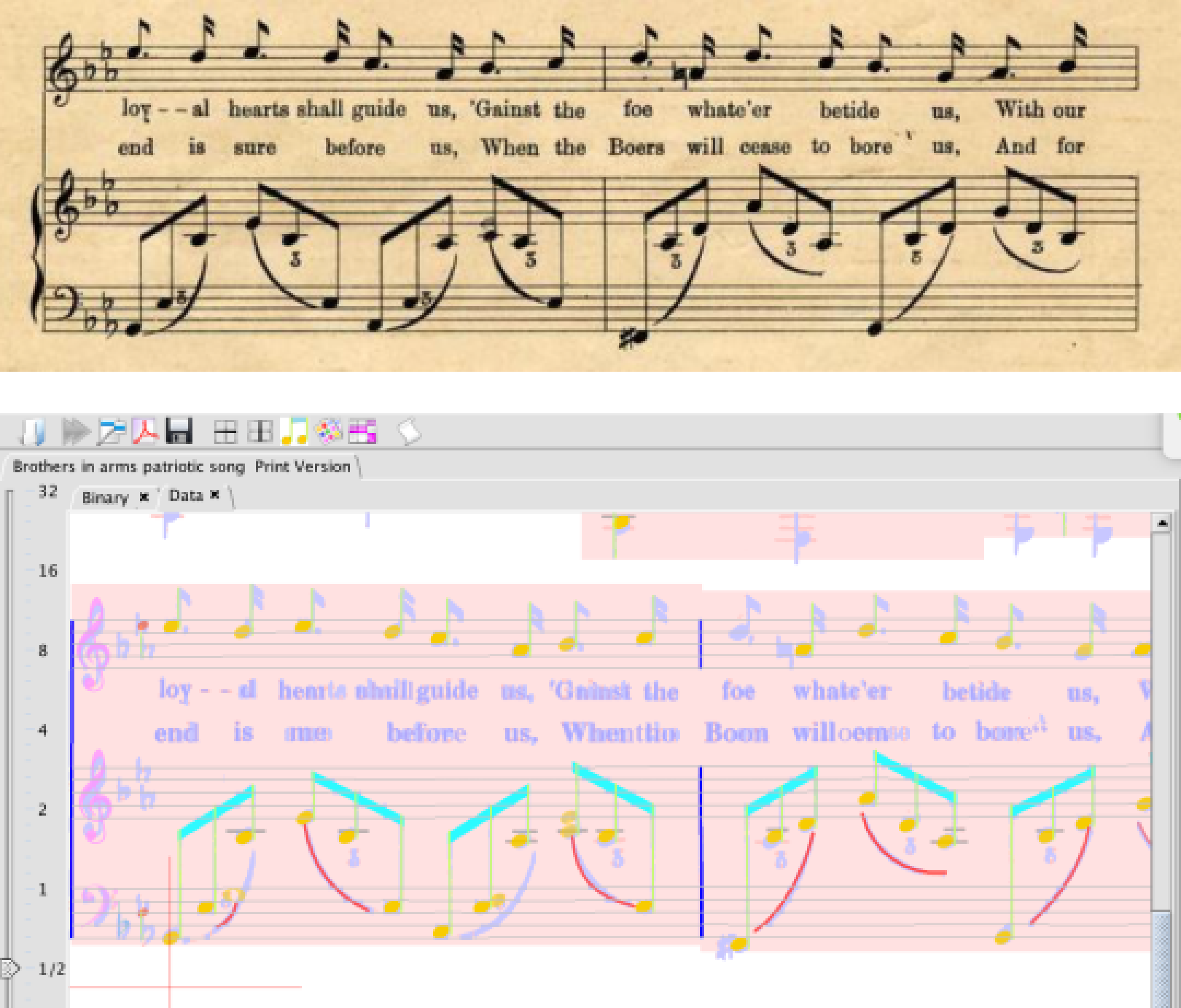Toggle the yellow music notes display icon
Viewport: 1181px width, 1008px height.
294,431
